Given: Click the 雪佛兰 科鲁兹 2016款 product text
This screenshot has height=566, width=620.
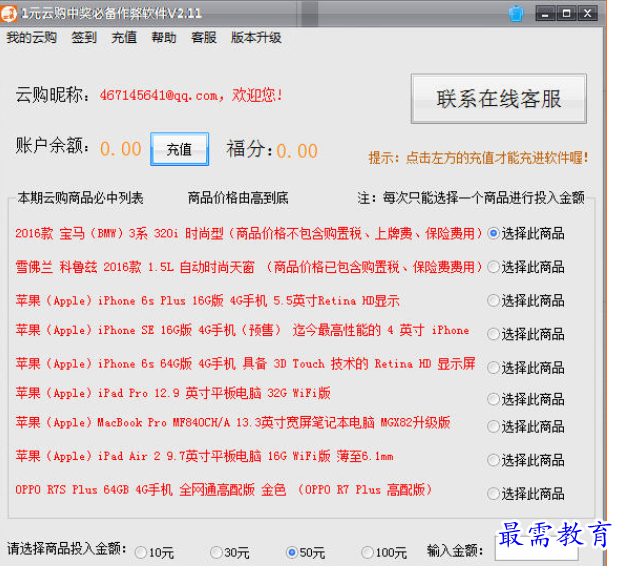Looking at the screenshot, I should click(248, 267).
